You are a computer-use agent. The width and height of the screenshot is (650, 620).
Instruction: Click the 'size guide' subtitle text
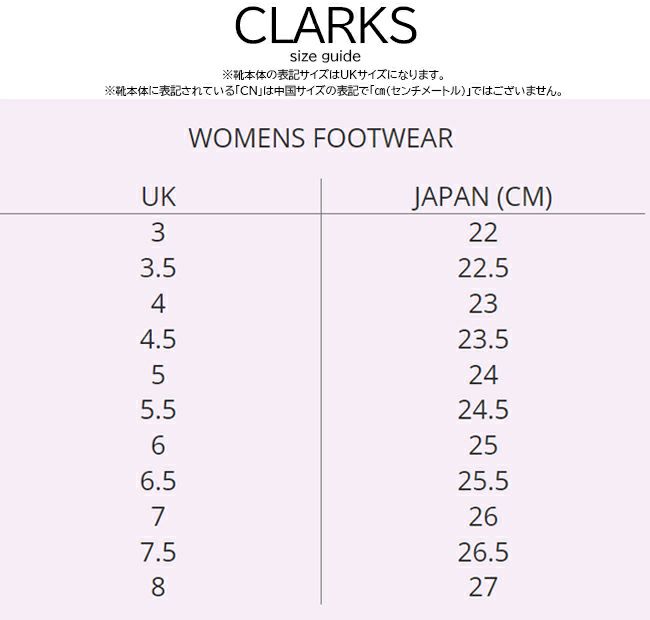(x=324, y=56)
